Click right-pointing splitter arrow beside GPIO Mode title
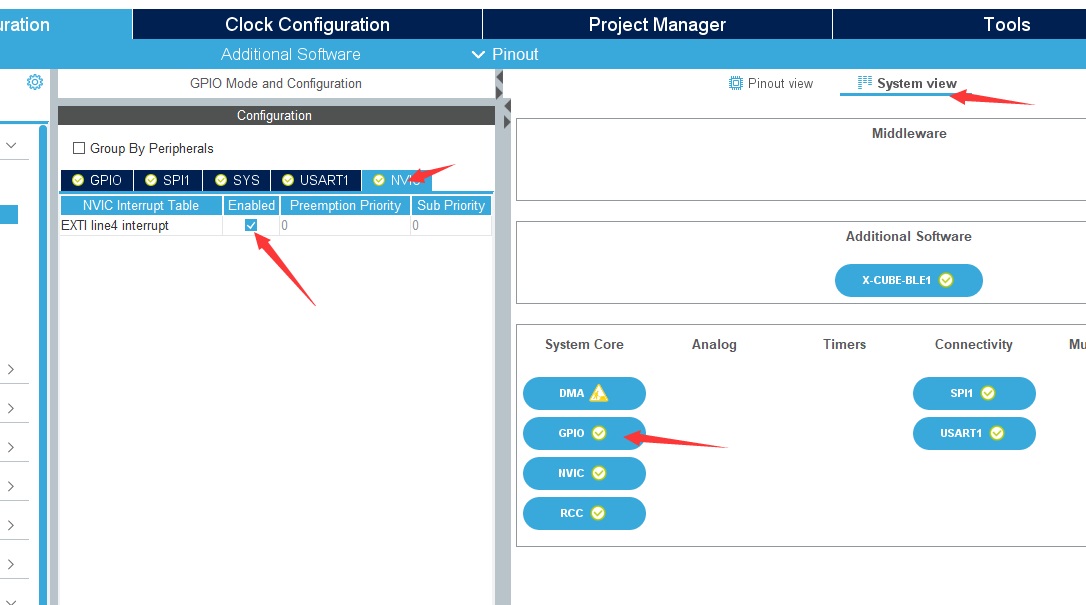 click(x=499, y=93)
